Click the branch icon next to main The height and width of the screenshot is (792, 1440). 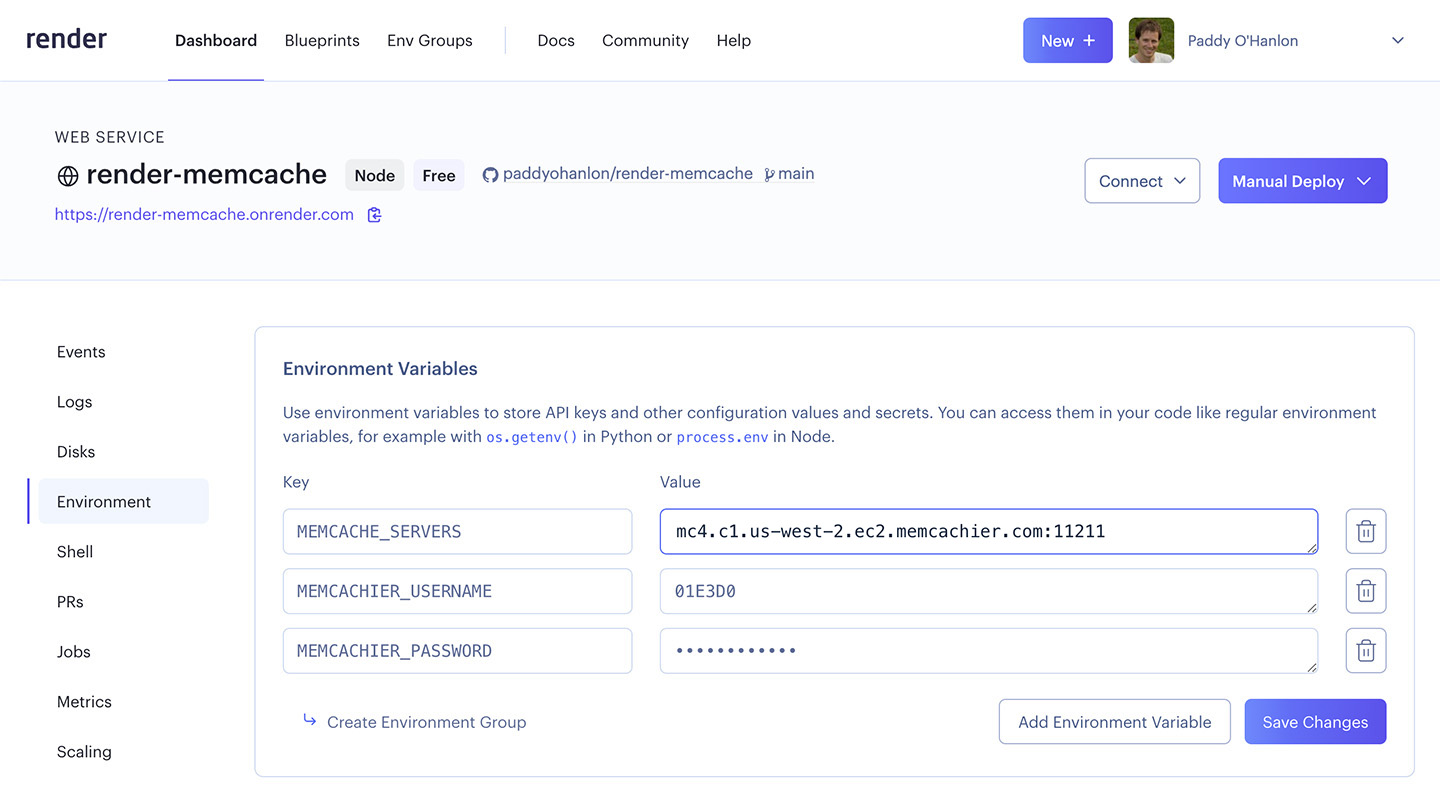(x=769, y=174)
